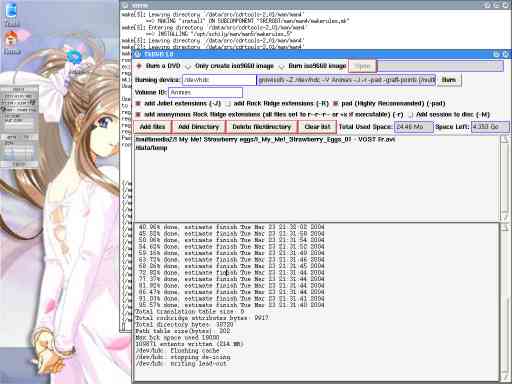Click the '/dev/hdc: writing lead-out' log line
Screen dimensions: 512x384
(x=181, y=364)
